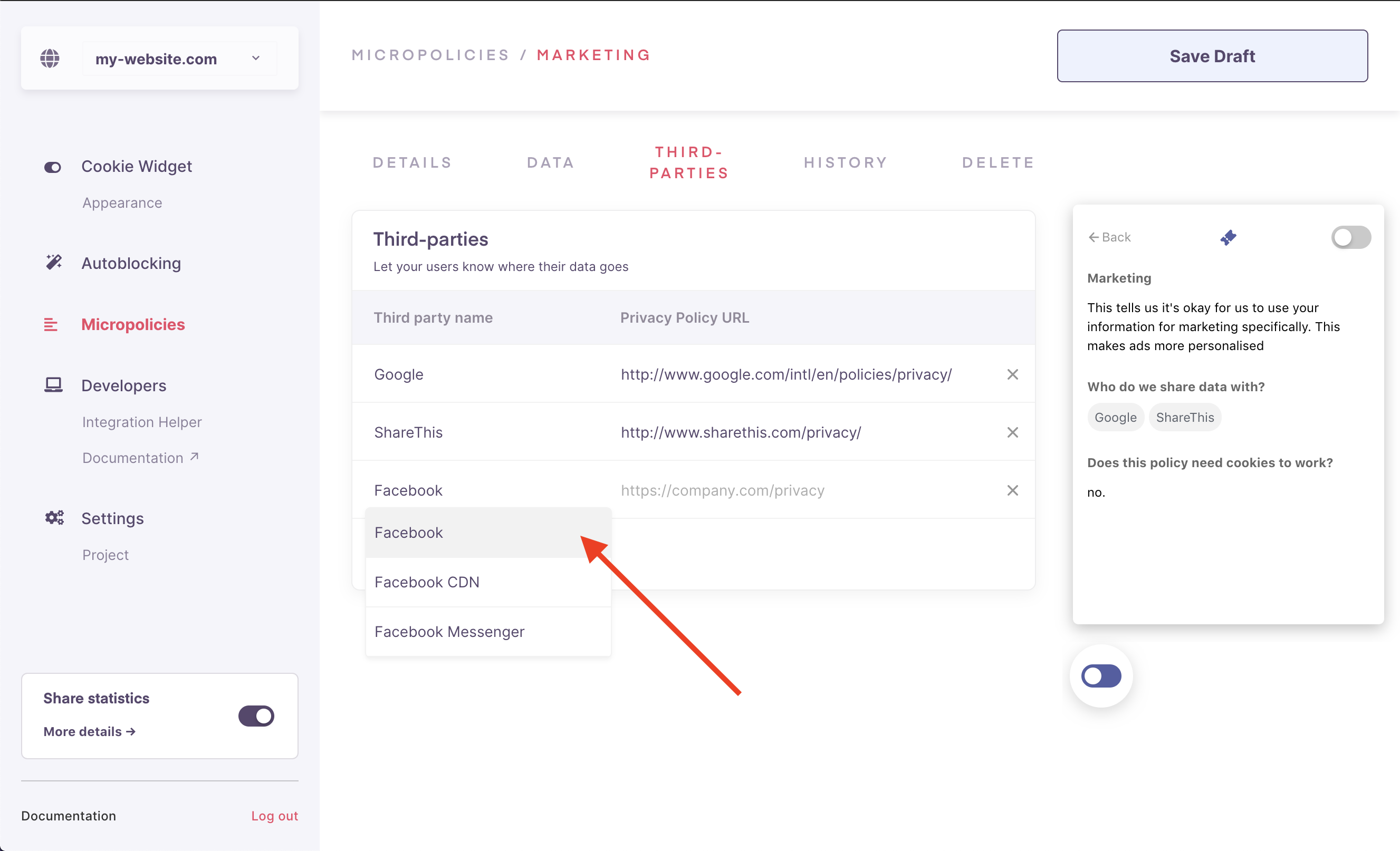Click the Micropolicies list icon

pyautogui.click(x=51, y=324)
